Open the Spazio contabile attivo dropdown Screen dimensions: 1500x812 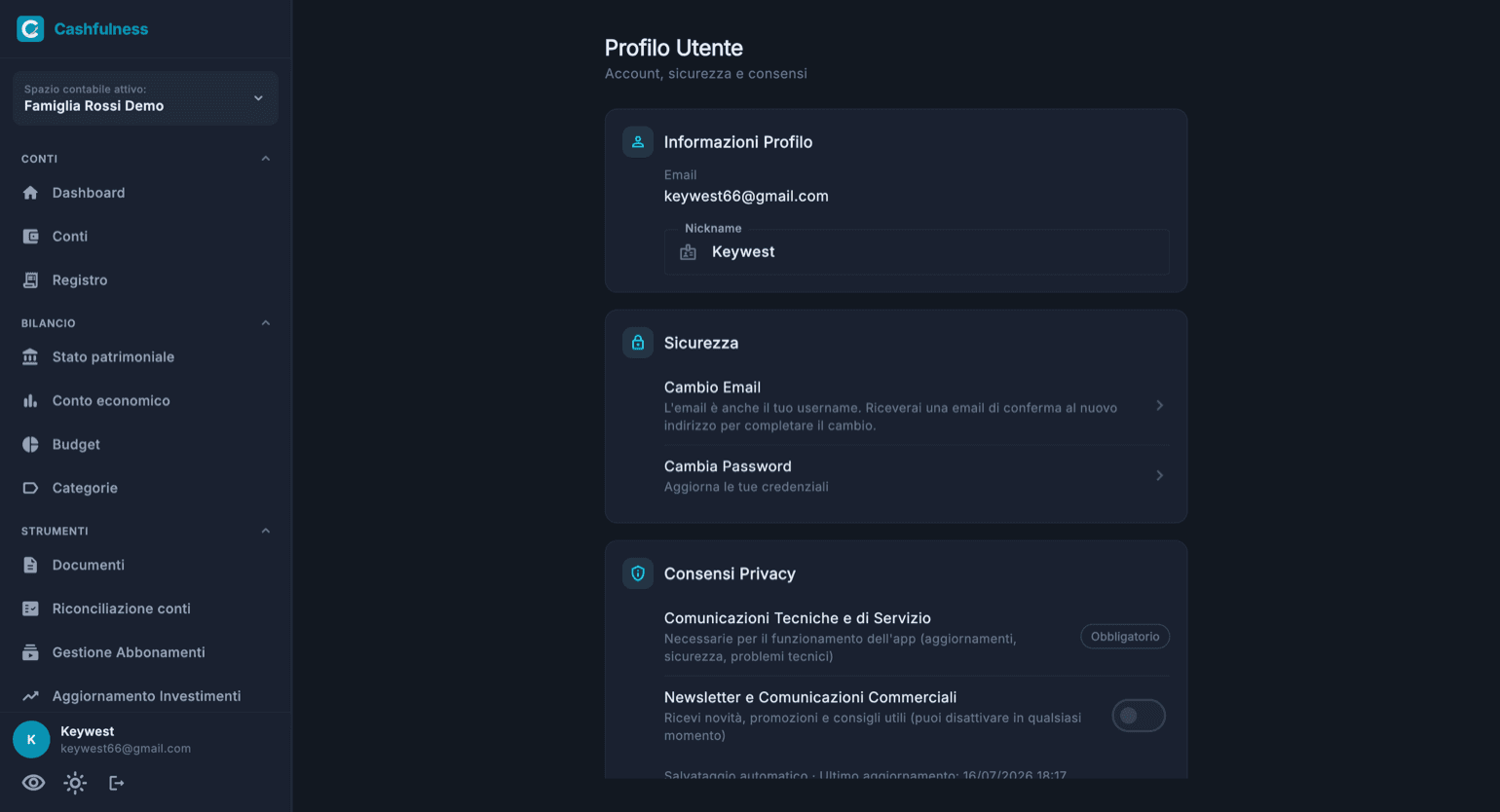click(145, 98)
